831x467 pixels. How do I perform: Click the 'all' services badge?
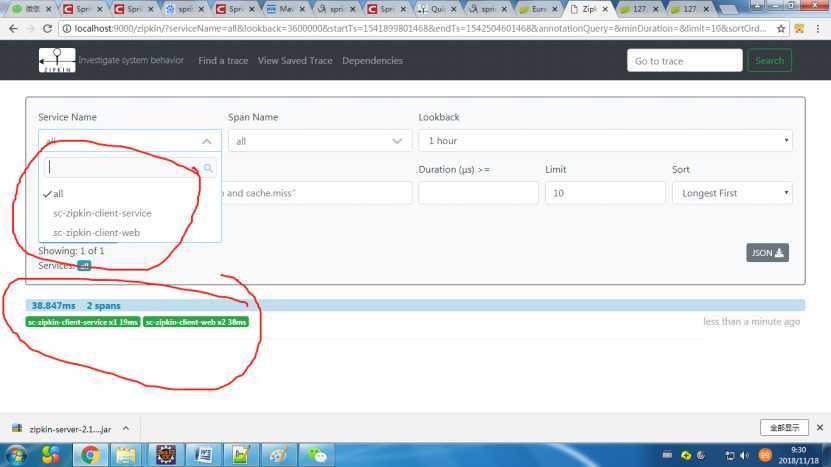click(84, 266)
